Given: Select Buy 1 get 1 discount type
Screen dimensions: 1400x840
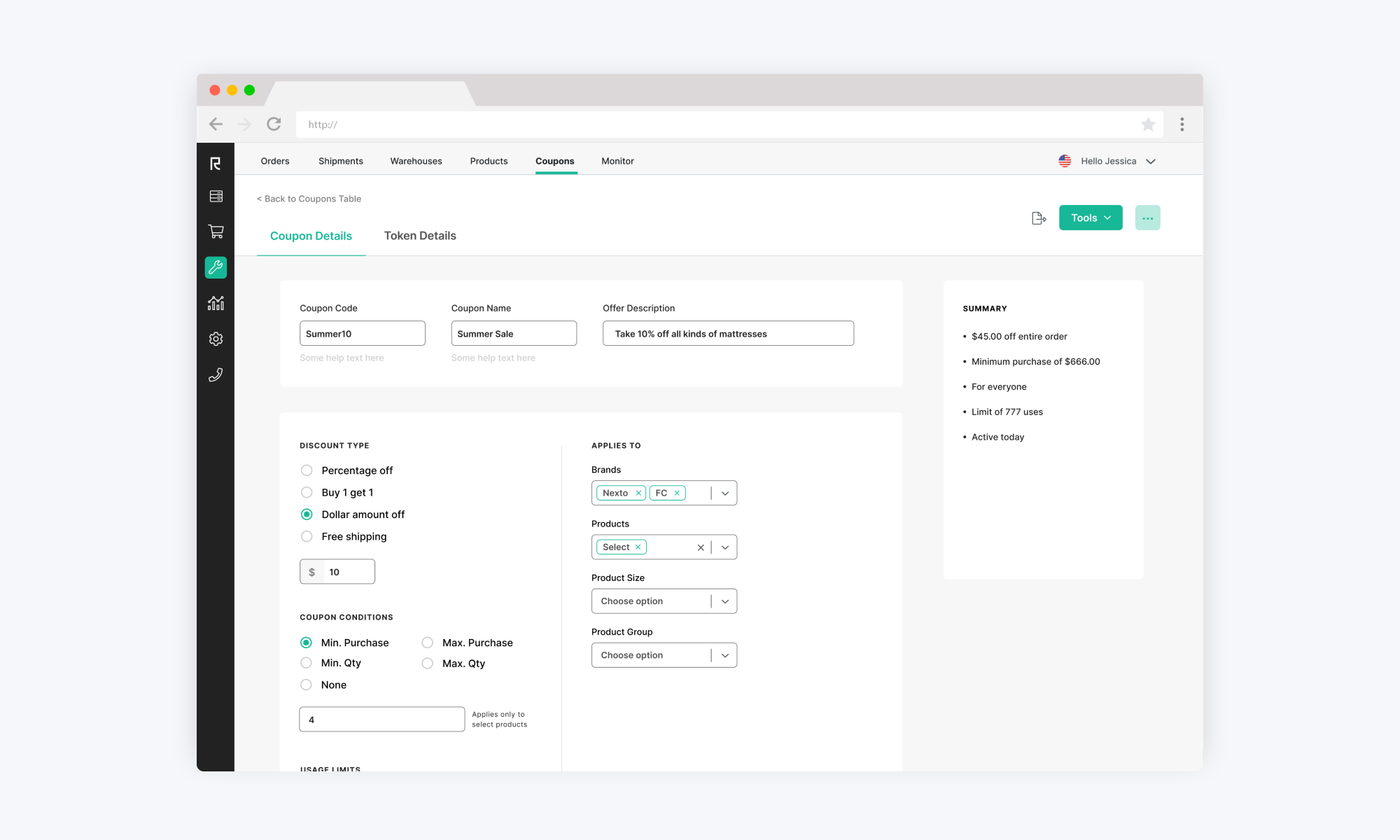Looking at the screenshot, I should click(307, 492).
